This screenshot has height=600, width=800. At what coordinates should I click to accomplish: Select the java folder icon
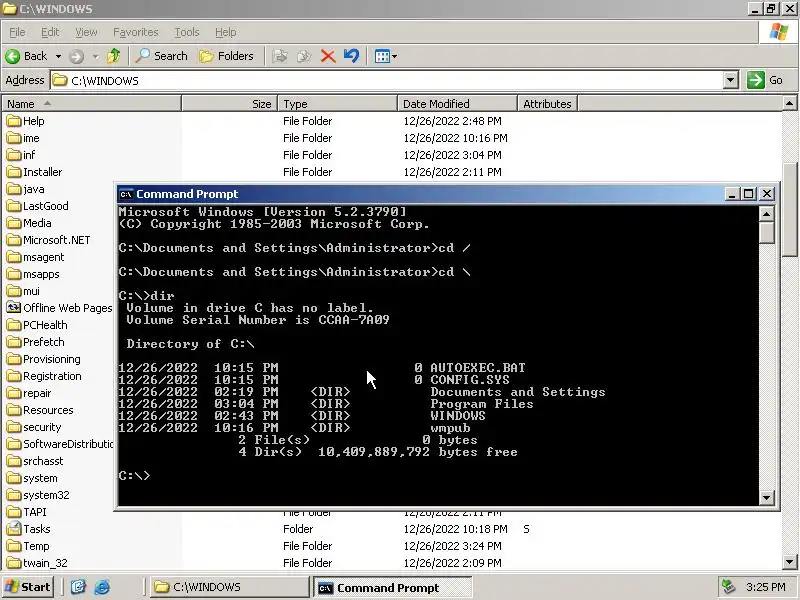(x=14, y=189)
